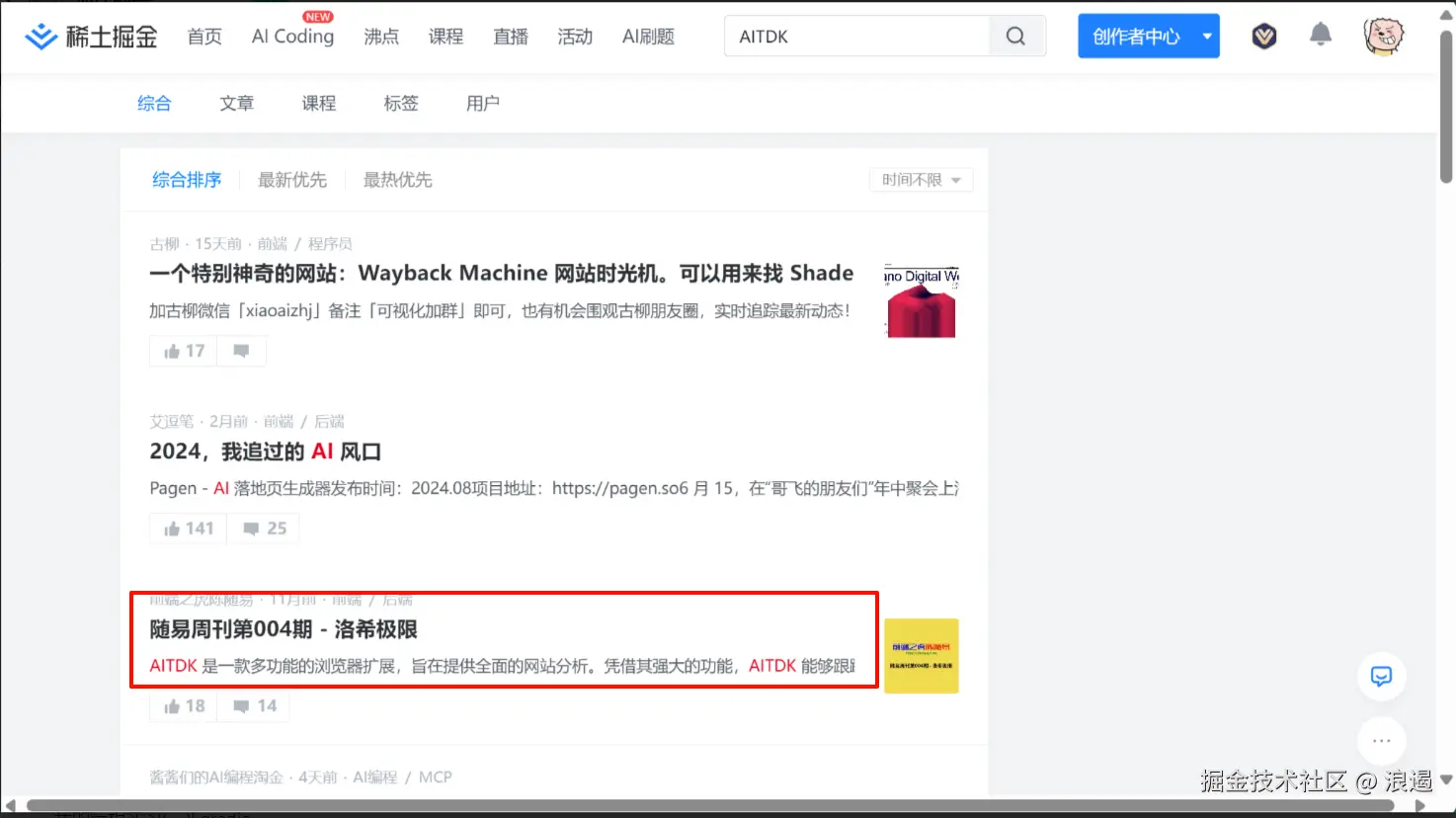Click the MCP tag on the last article
Image resolution: width=1456 pixels, height=818 pixels.
coord(436,777)
